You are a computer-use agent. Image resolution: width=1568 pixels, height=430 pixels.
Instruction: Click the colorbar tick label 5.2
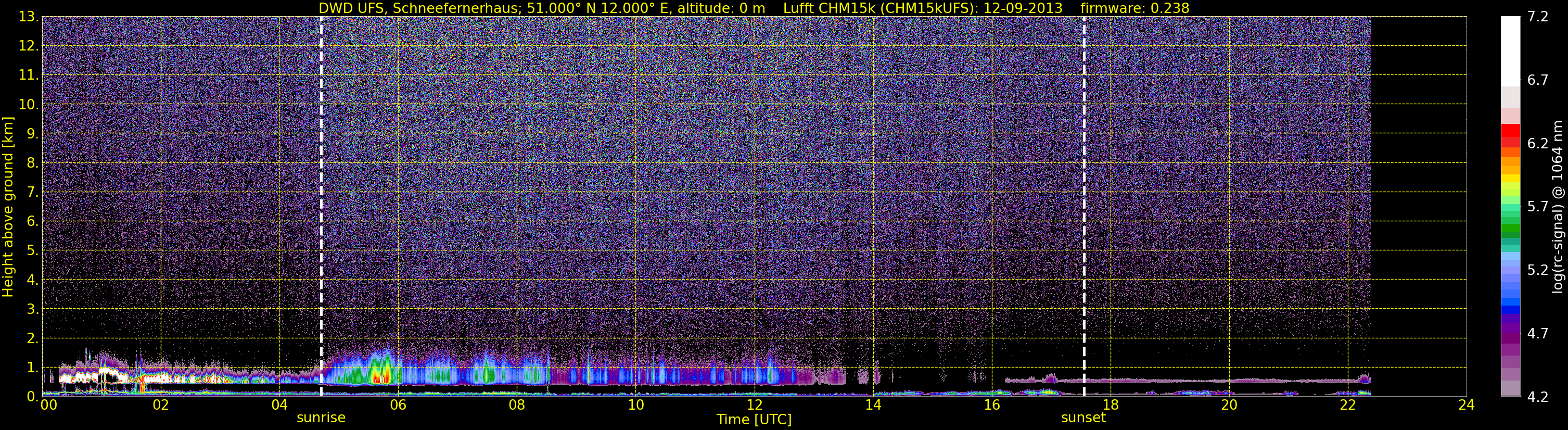coord(1538,270)
